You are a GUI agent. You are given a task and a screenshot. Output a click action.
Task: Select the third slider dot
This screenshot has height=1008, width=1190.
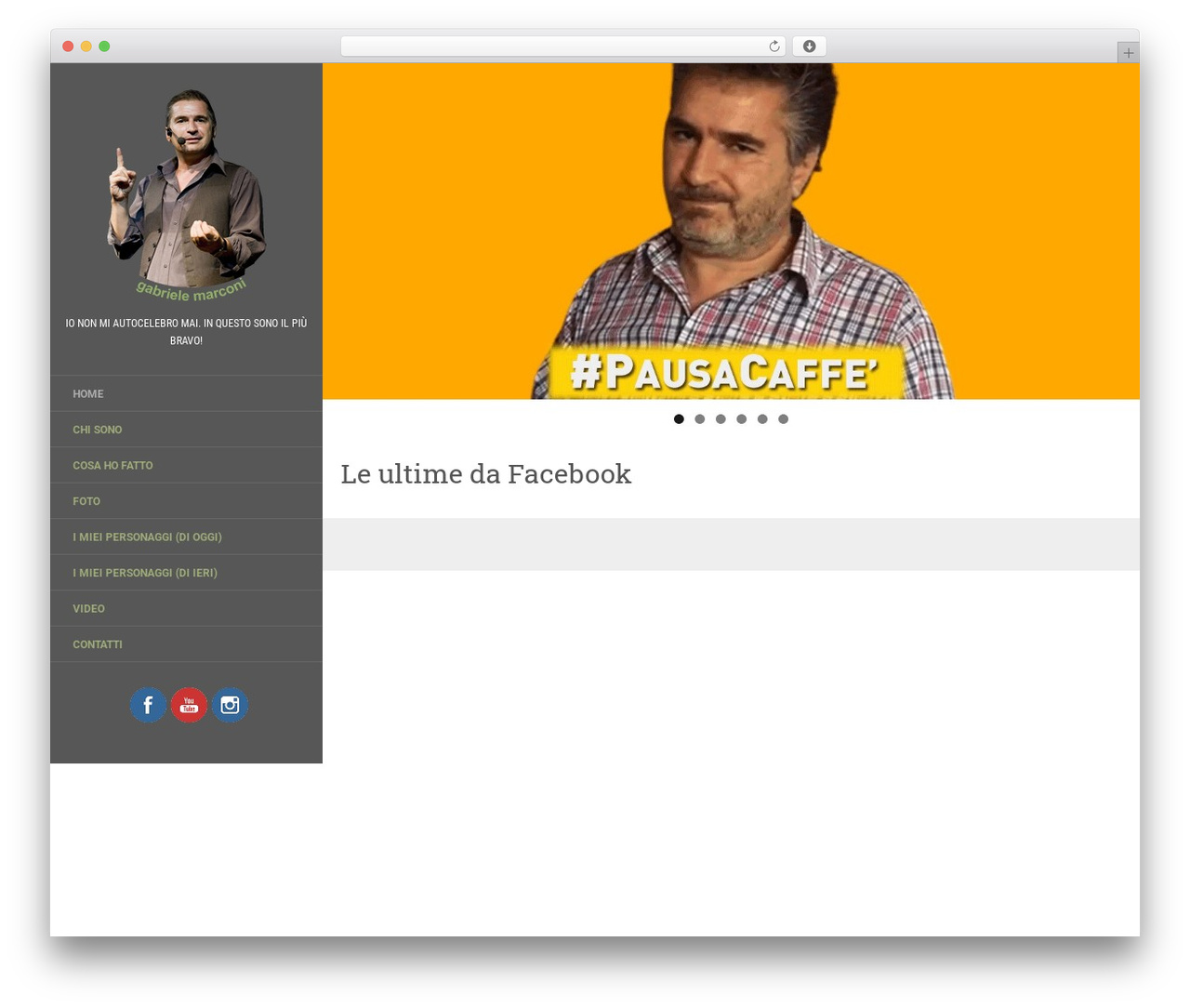(x=721, y=419)
